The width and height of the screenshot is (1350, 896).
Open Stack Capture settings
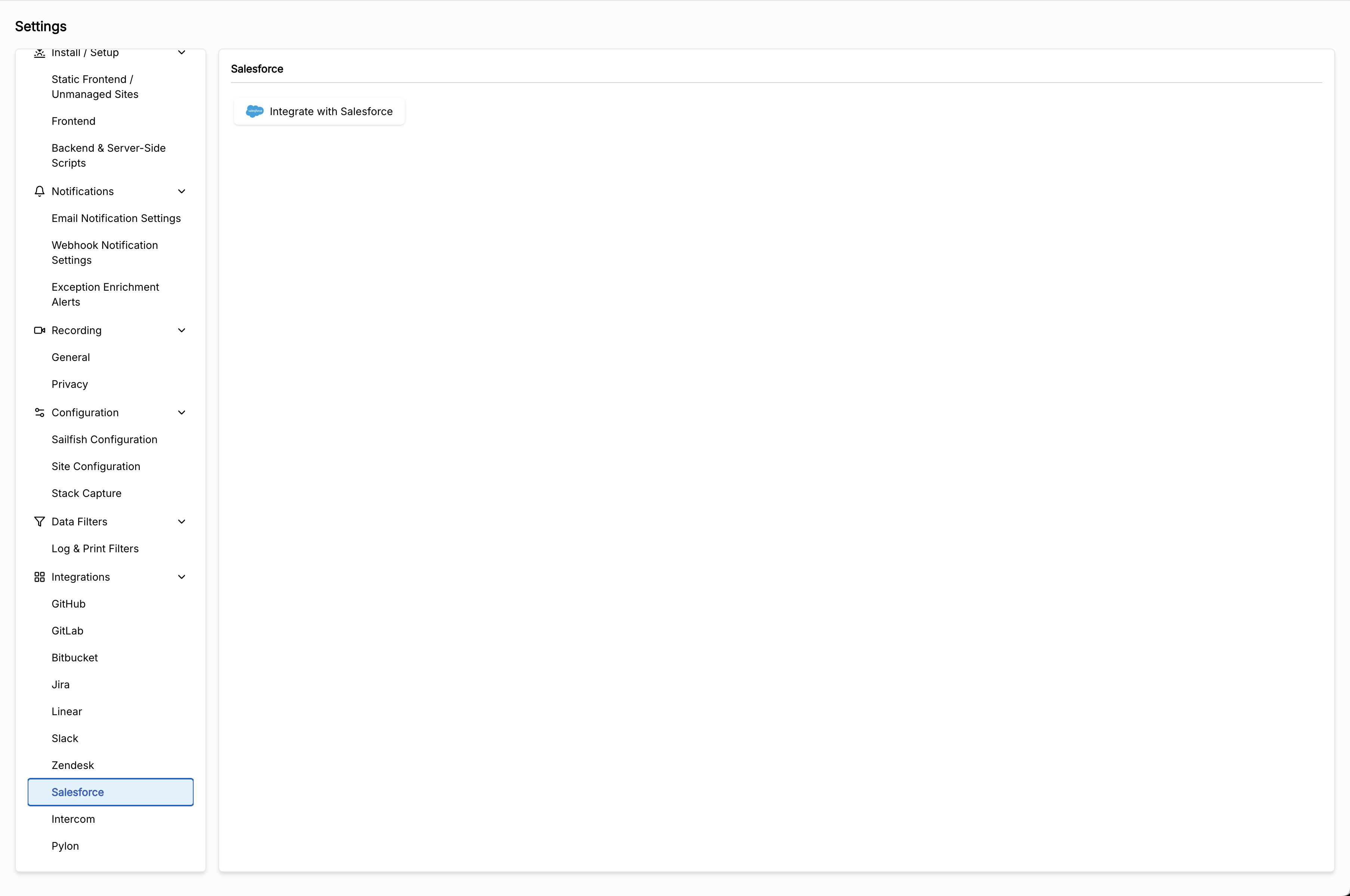click(110, 493)
